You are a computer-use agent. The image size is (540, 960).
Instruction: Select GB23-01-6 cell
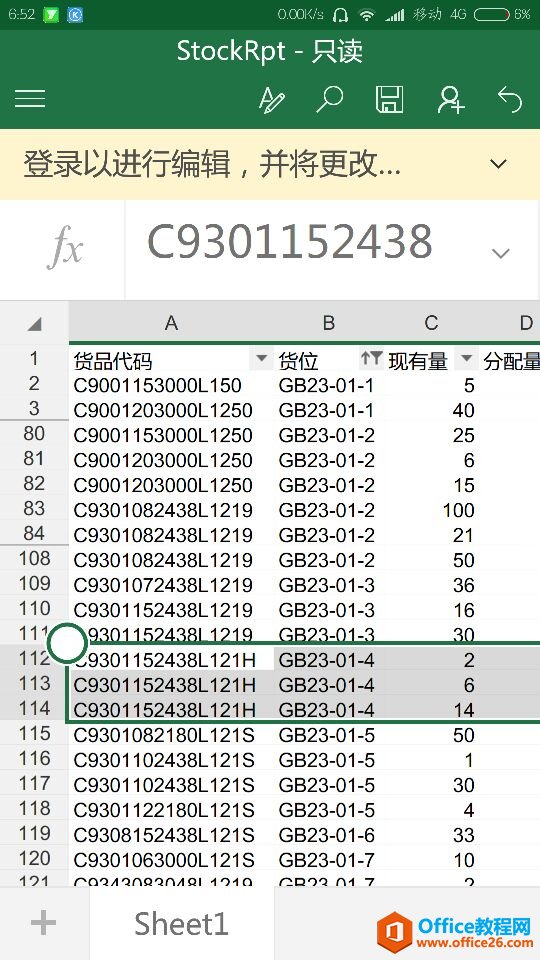coord(329,836)
